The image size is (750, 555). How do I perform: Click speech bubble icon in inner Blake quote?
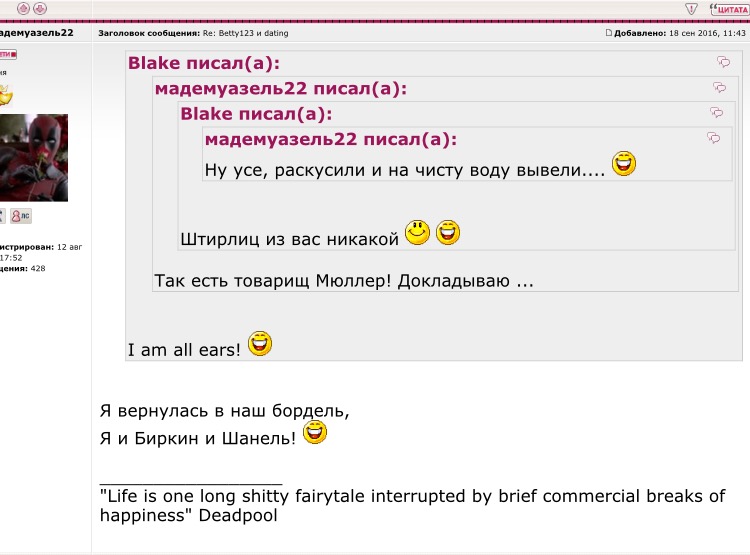coord(716,113)
